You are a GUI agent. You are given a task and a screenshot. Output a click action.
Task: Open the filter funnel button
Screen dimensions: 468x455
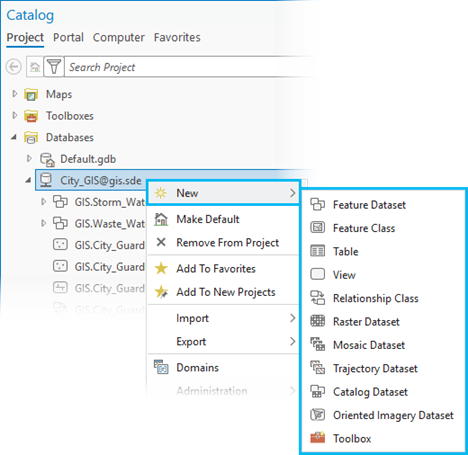tap(54, 67)
